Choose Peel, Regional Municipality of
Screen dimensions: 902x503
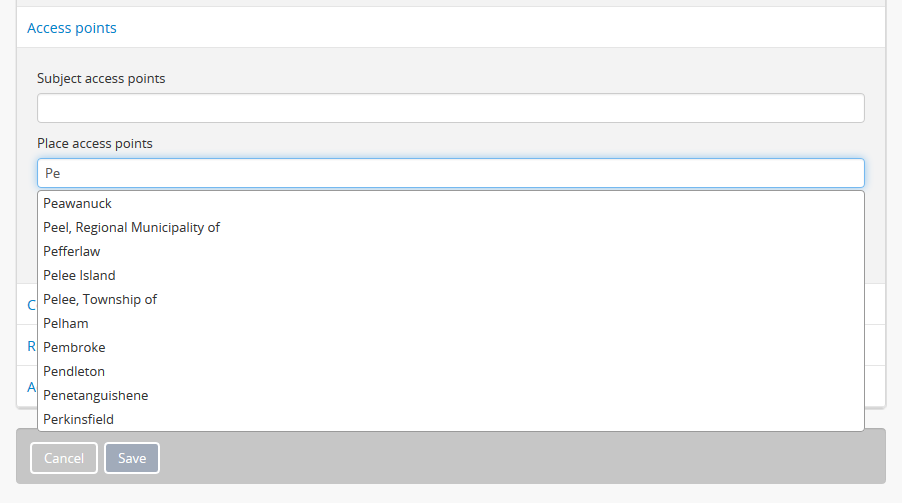tap(132, 227)
